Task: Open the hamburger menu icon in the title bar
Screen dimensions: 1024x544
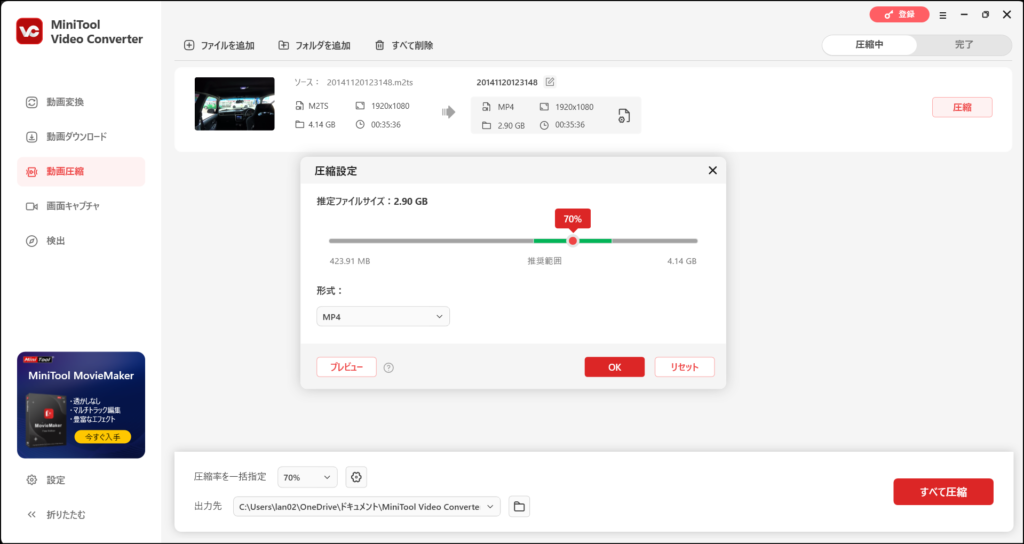Action: (x=943, y=15)
